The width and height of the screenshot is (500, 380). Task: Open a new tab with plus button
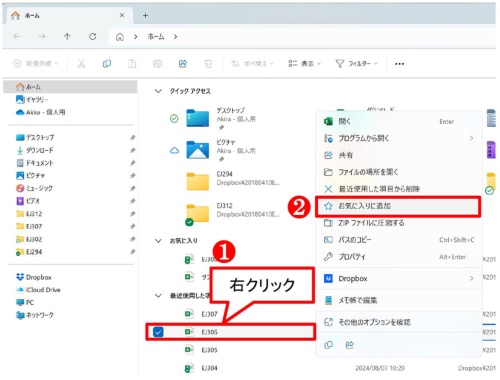[145, 15]
